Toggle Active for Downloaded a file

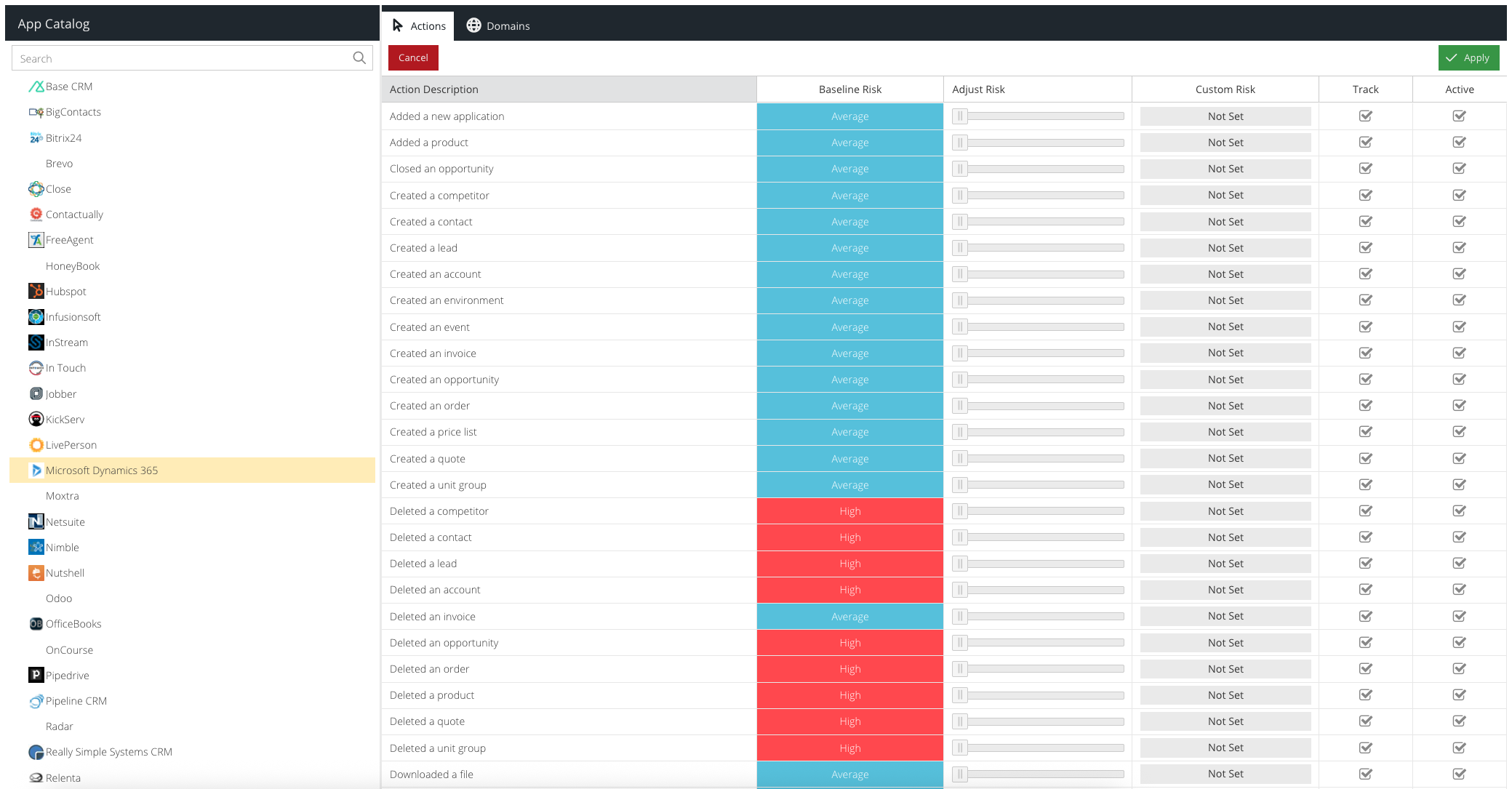pos(1460,774)
